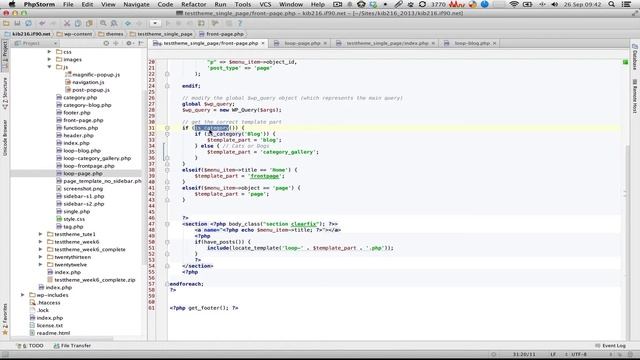Expand the twentythirteen folder

pyautogui.click(x=40, y=257)
